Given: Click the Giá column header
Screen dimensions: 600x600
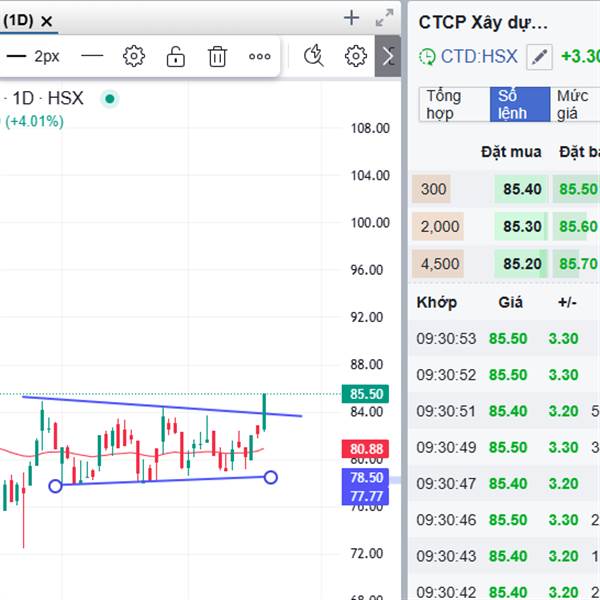Looking at the screenshot, I should [510, 302].
